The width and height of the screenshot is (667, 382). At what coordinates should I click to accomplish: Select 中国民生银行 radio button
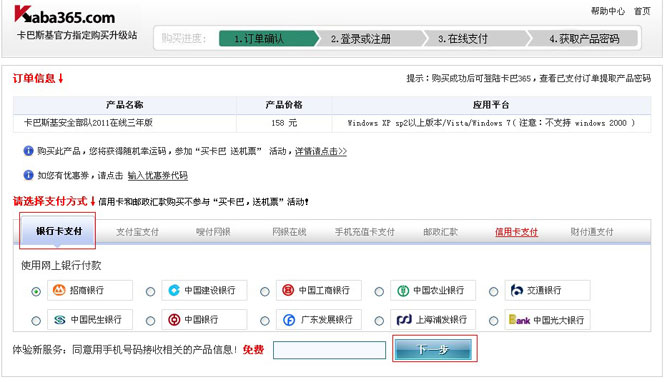[36, 321]
